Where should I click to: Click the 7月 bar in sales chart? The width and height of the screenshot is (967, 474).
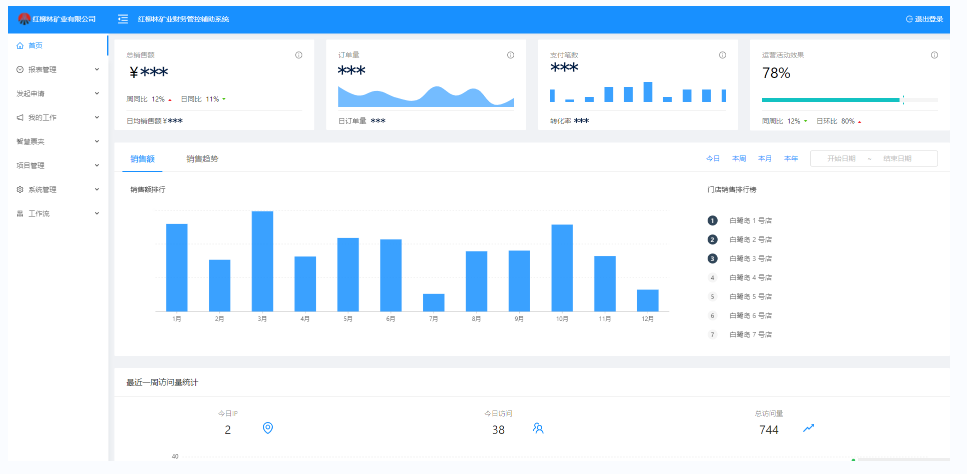[434, 303]
